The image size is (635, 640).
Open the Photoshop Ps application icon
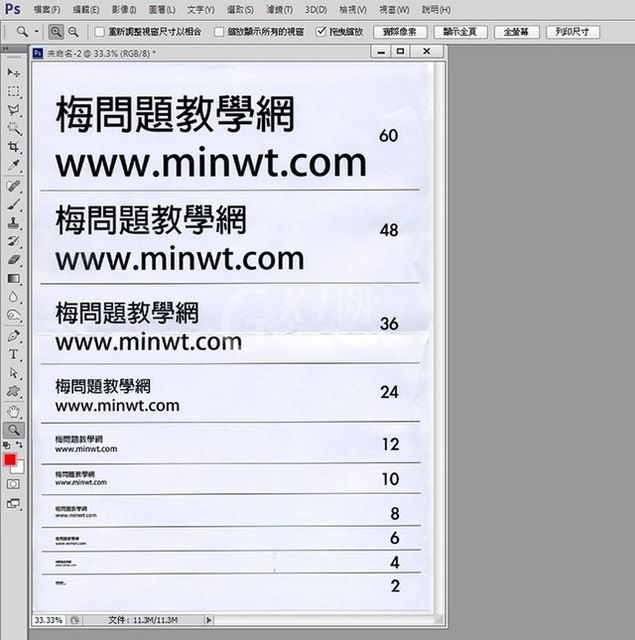12,9
